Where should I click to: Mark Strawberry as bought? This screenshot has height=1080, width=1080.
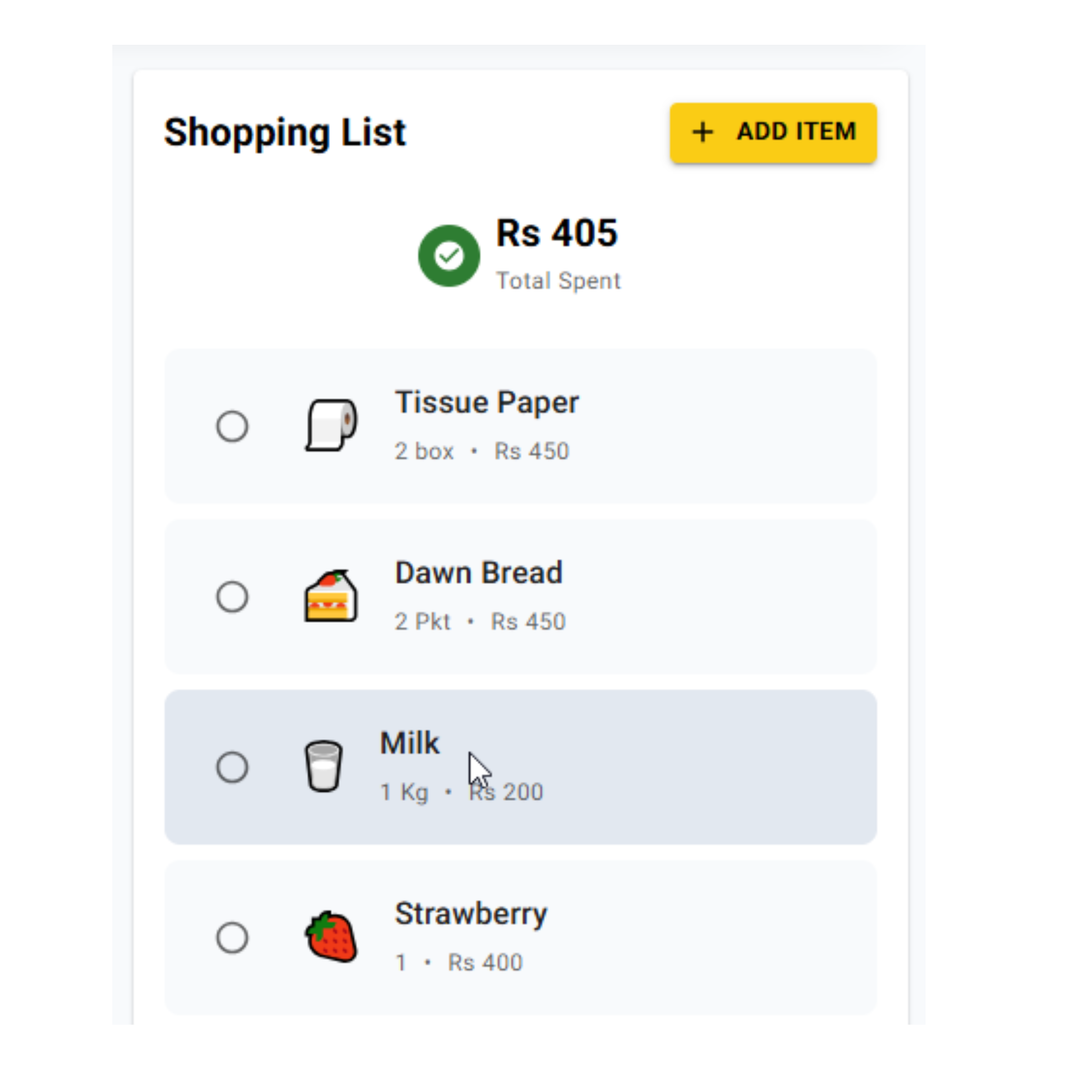[x=232, y=938]
